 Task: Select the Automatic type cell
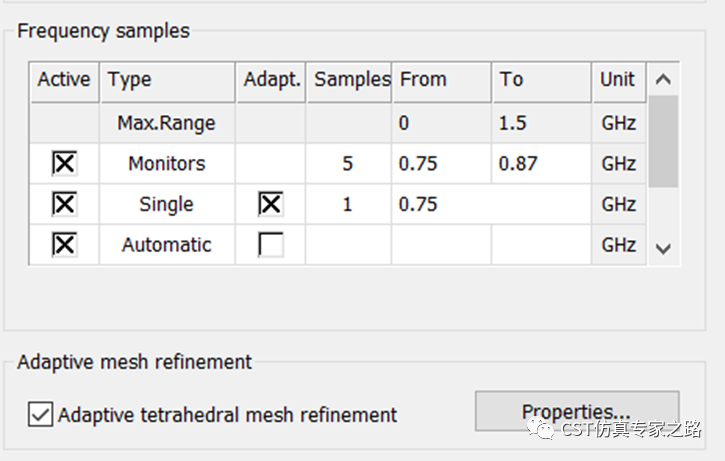(167, 245)
